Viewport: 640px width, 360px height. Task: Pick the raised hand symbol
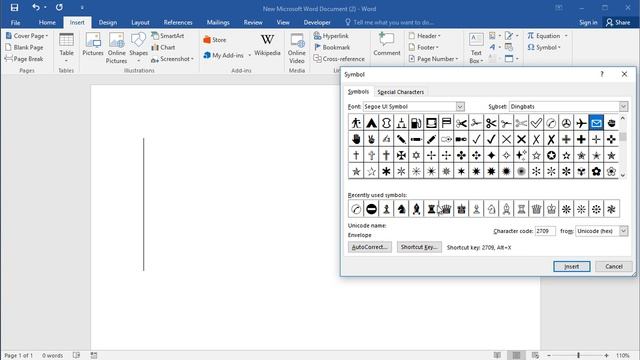[356, 139]
